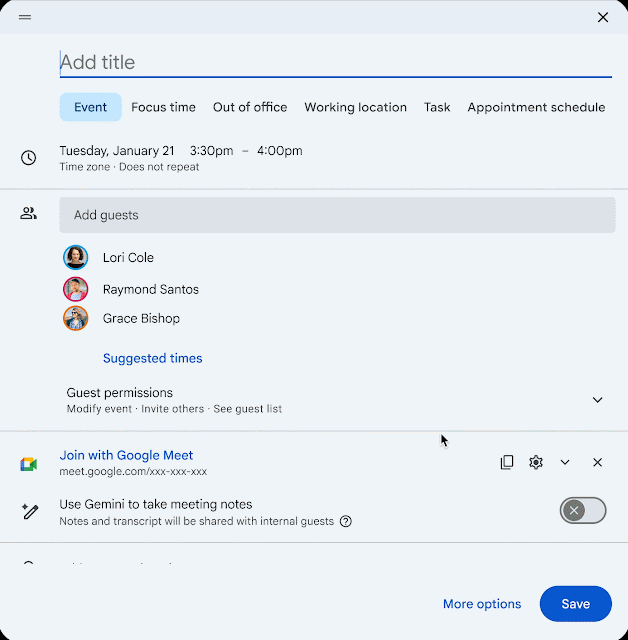Click Grace Bishop's profile picture
This screenshot has width=628, height=640.
(76, 319)
